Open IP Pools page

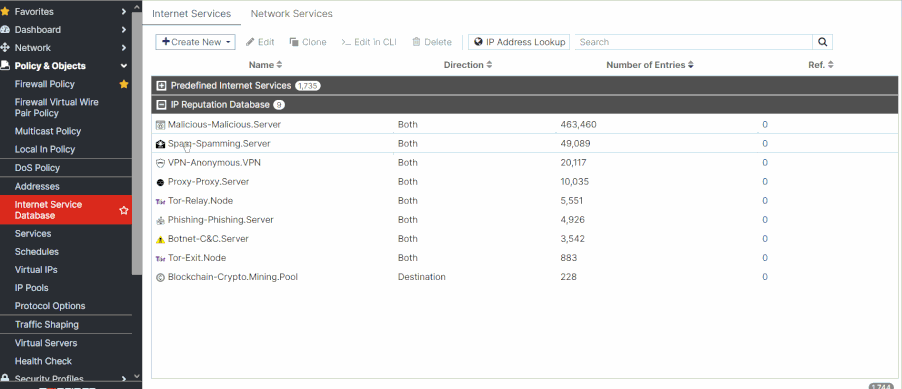click(x=32, y=288)
